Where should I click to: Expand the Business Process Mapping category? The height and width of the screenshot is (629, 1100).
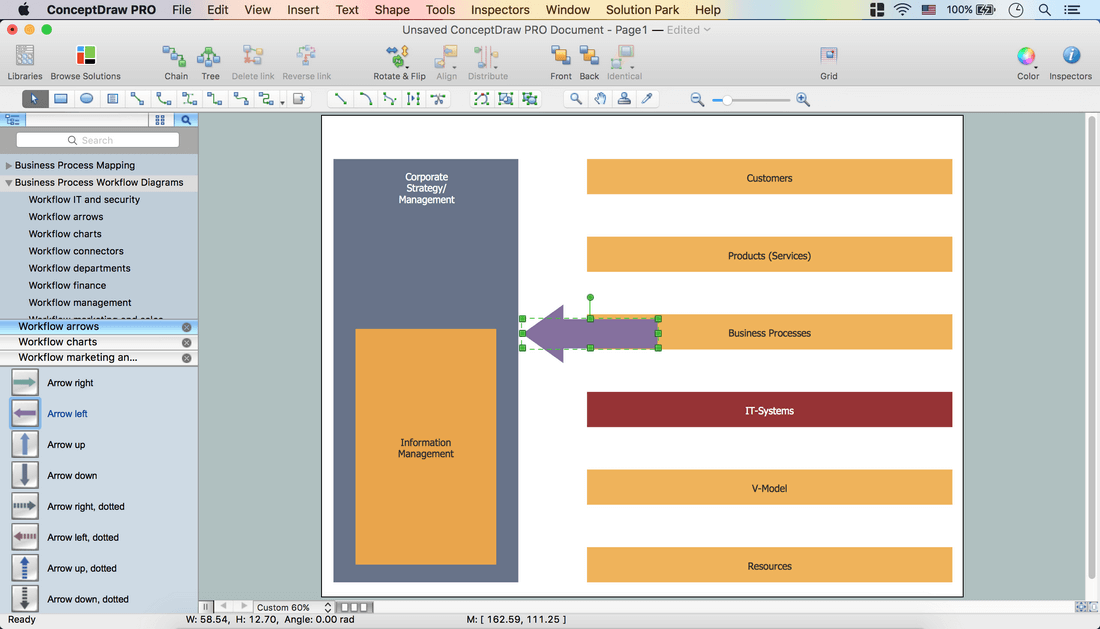tap(9, 166)
